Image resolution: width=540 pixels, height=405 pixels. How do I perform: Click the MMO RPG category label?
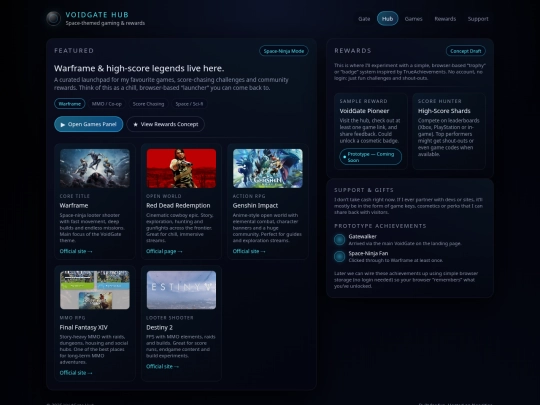point(72,318)
